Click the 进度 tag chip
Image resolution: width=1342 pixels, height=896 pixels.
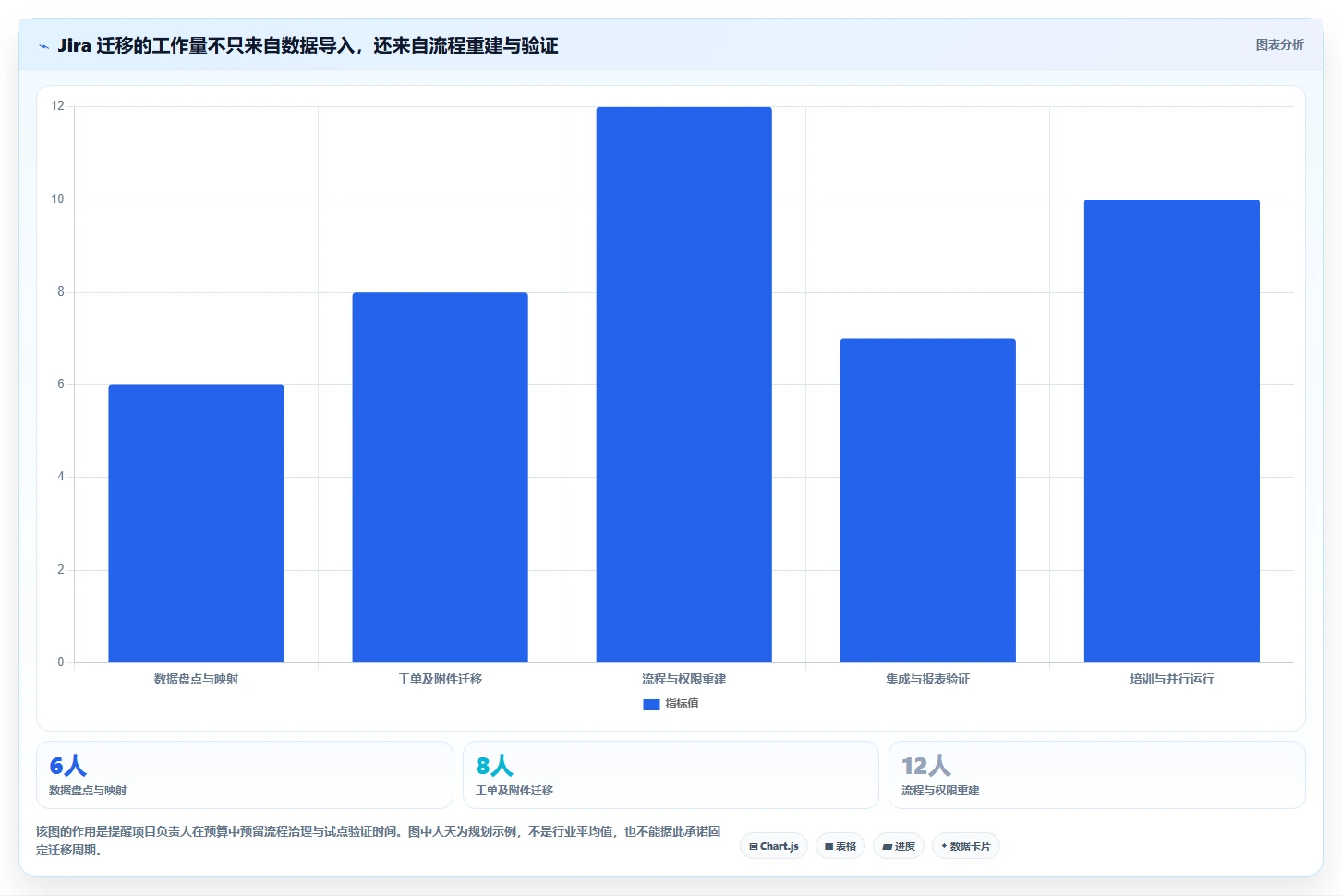pos(899,846)
